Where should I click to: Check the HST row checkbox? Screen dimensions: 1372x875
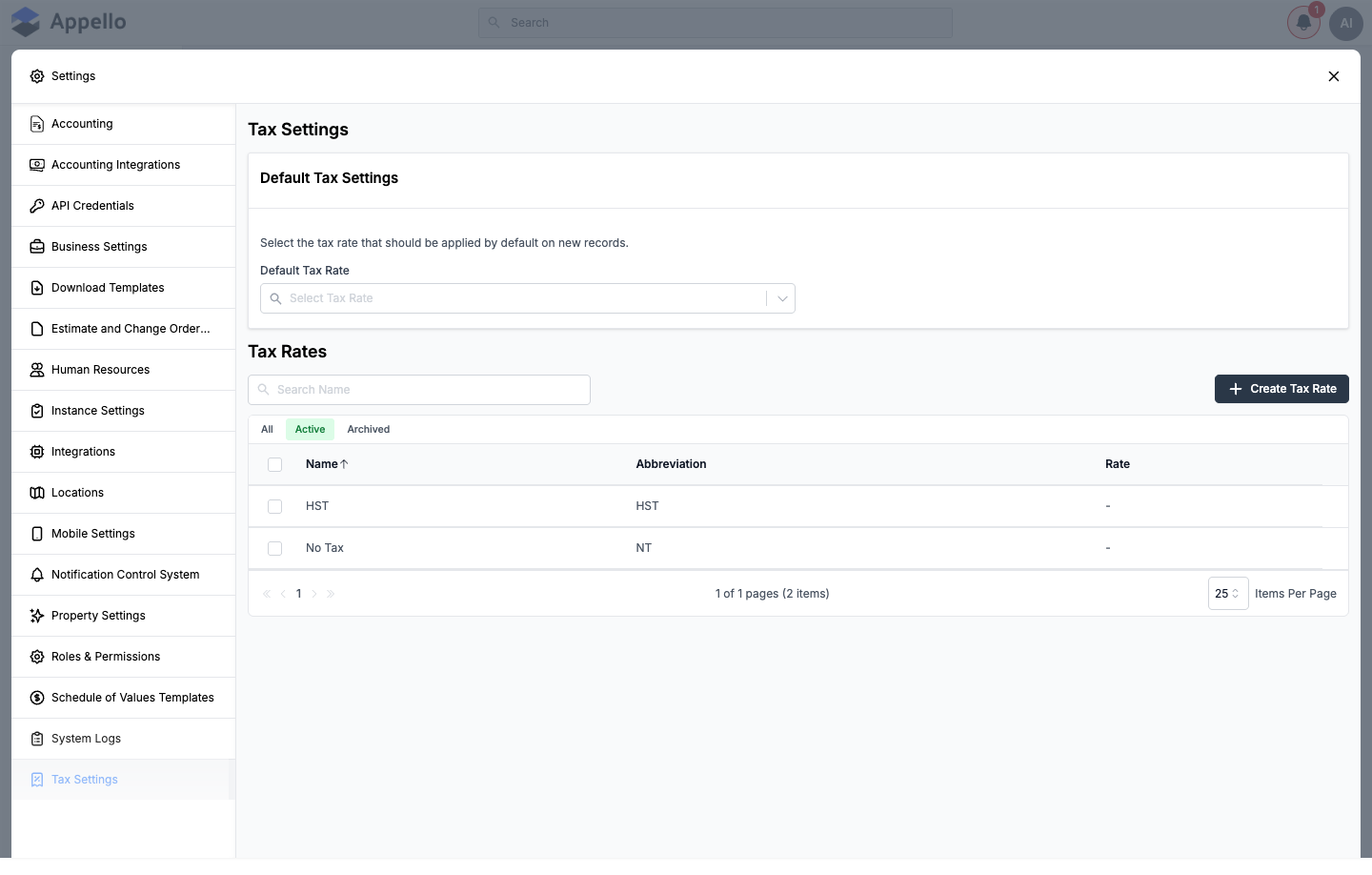pyautogui.click(x=275, y=507)
